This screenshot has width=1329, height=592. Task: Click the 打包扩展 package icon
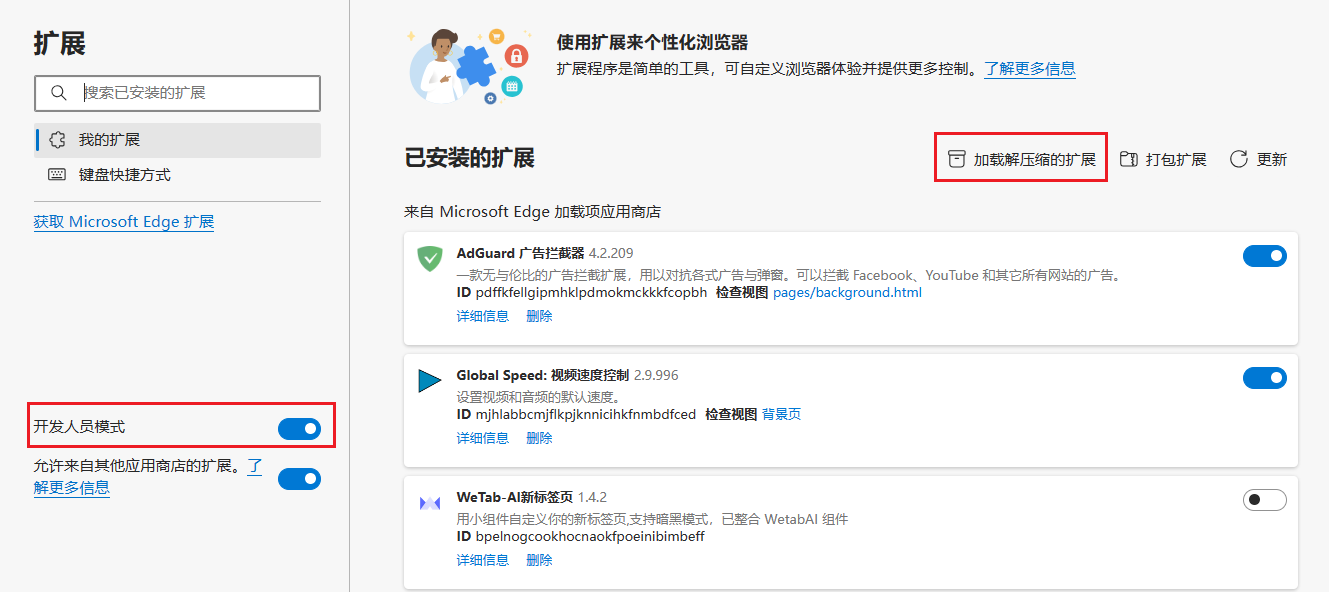coord(1129,159)
